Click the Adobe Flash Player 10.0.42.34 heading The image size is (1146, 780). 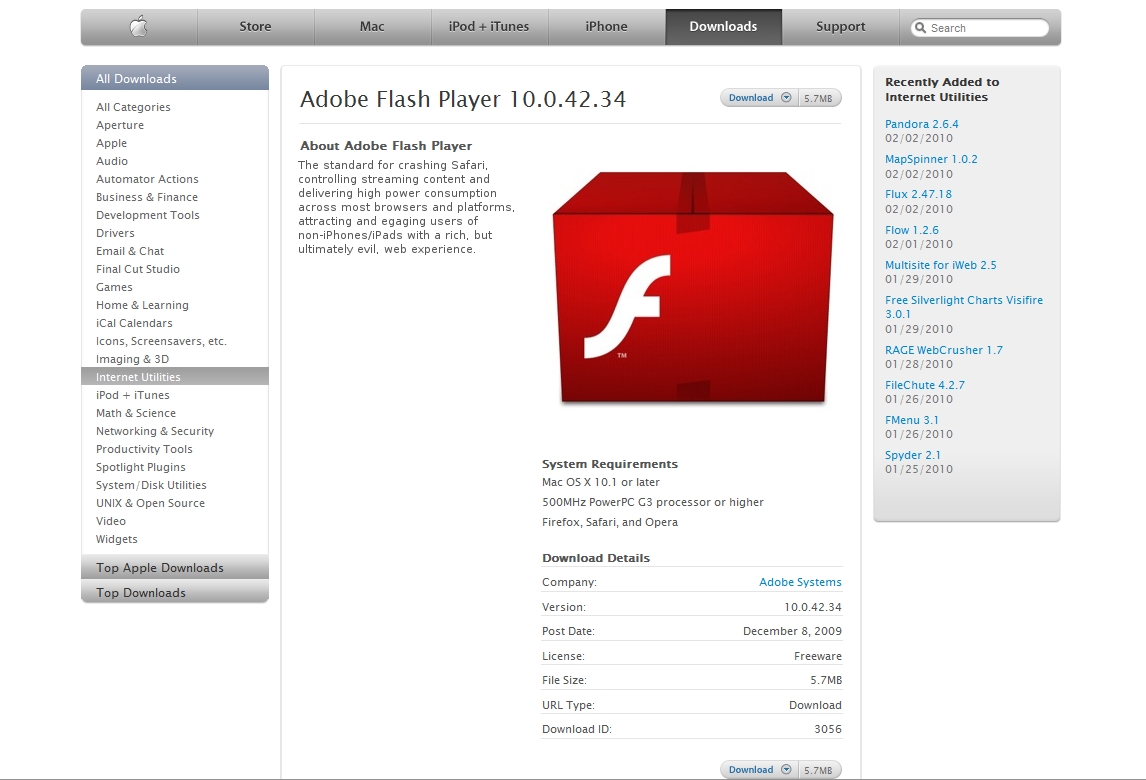click(x=463, y=99)
